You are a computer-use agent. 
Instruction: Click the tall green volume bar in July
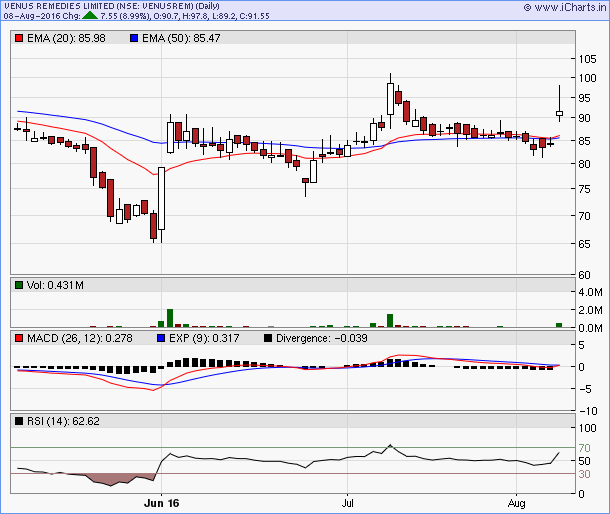pos(390,320)
